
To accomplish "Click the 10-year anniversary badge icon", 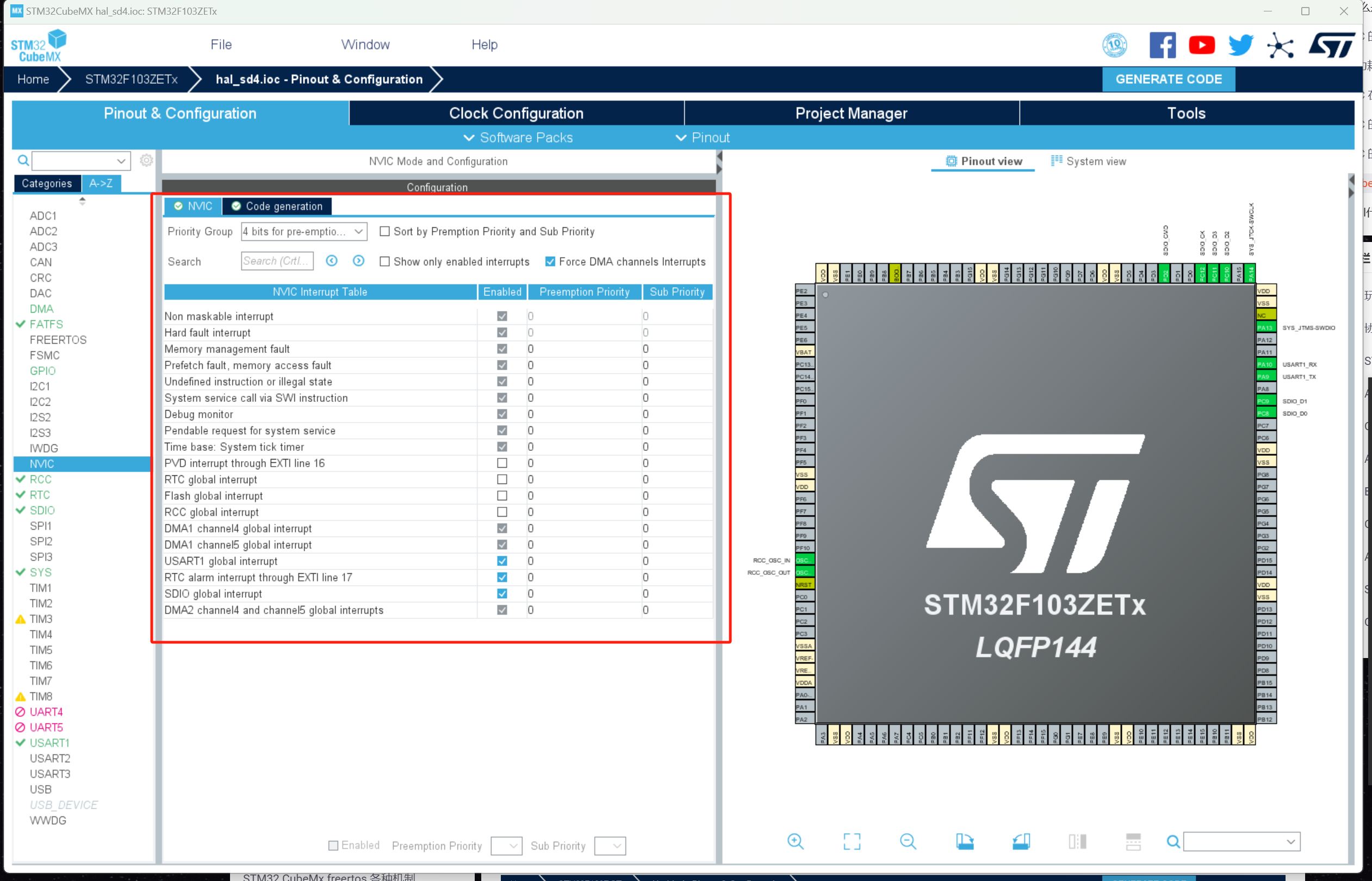I will [x=1115, y=45].
